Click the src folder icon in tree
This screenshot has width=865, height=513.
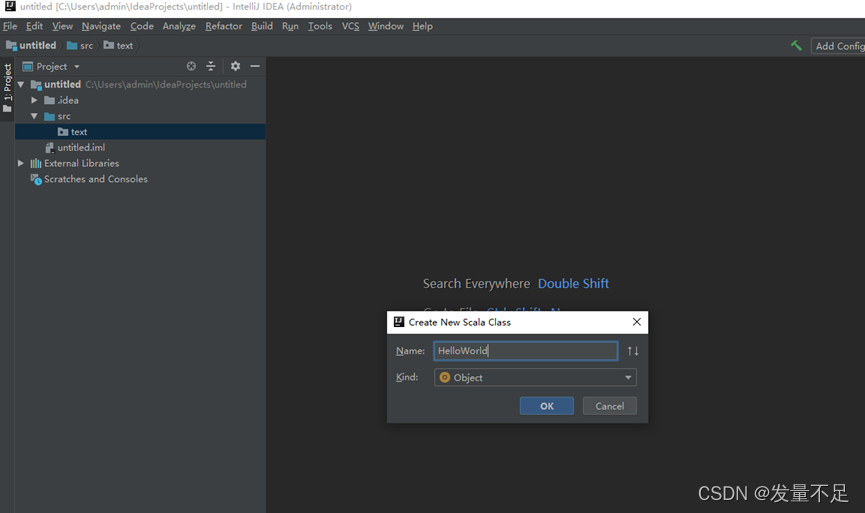click(x=50, y=116)
